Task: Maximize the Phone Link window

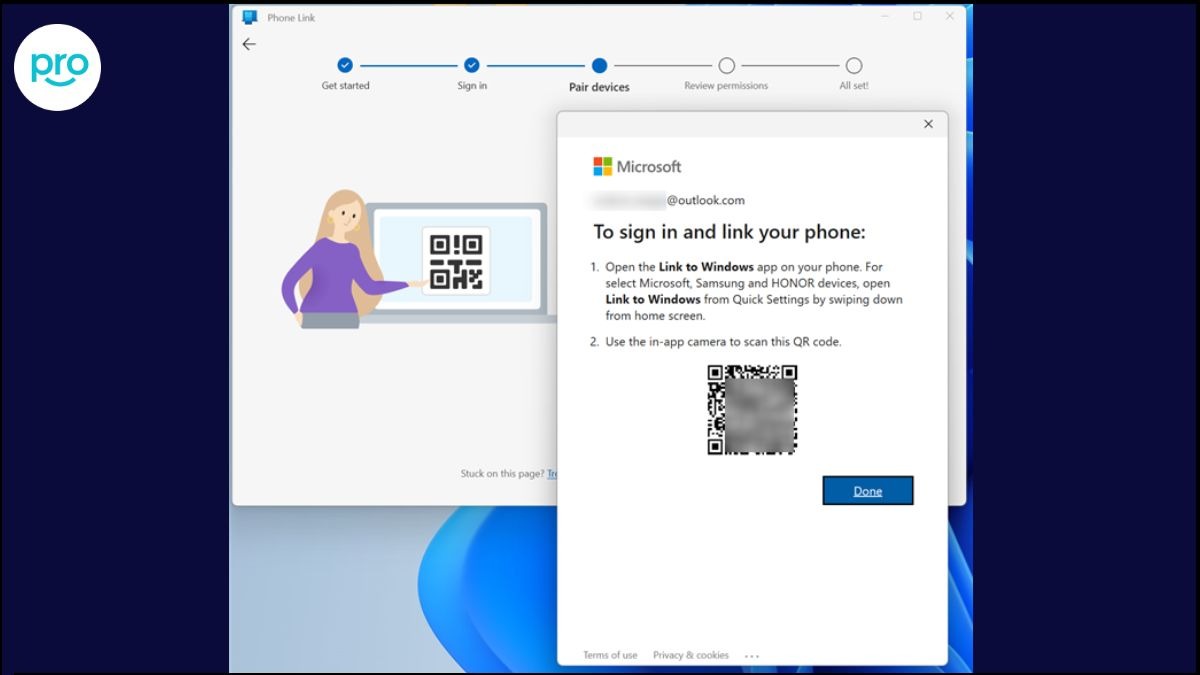Action: click(917, 16)
